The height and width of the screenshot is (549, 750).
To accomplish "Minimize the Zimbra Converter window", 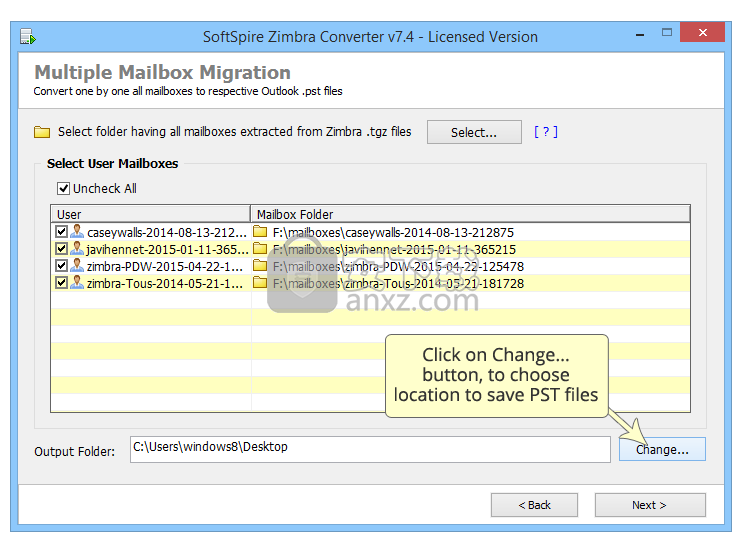I will [x=640, y=34].
